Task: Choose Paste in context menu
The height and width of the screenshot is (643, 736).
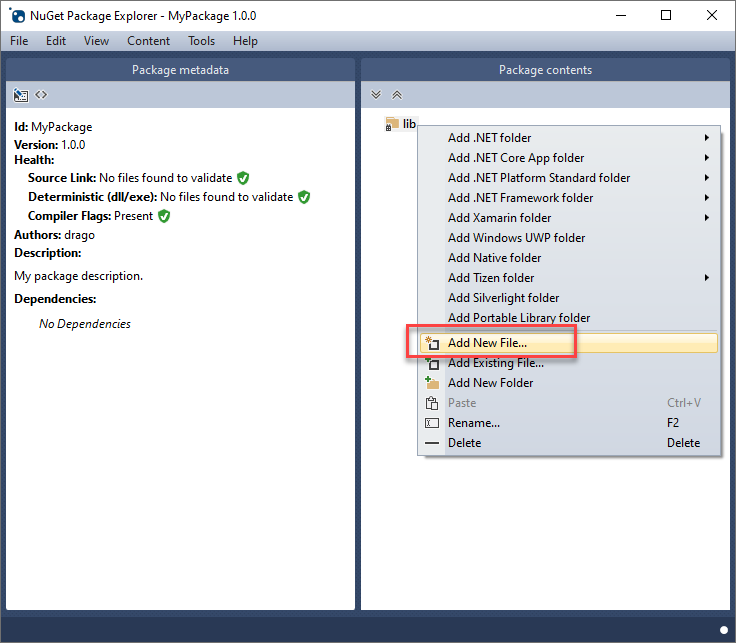Action: tap(569, 403)
